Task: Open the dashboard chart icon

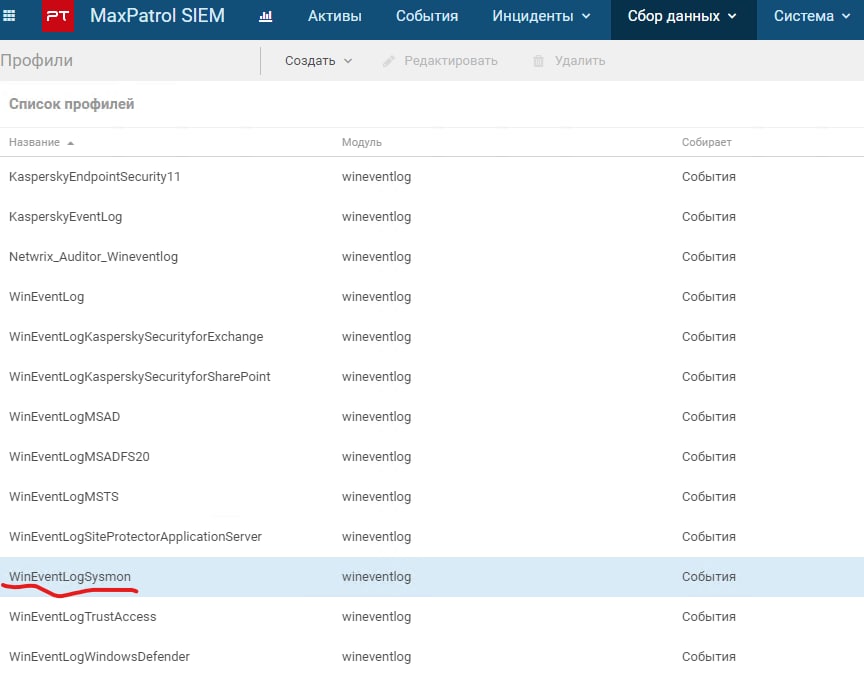Action: coord(266,17)
